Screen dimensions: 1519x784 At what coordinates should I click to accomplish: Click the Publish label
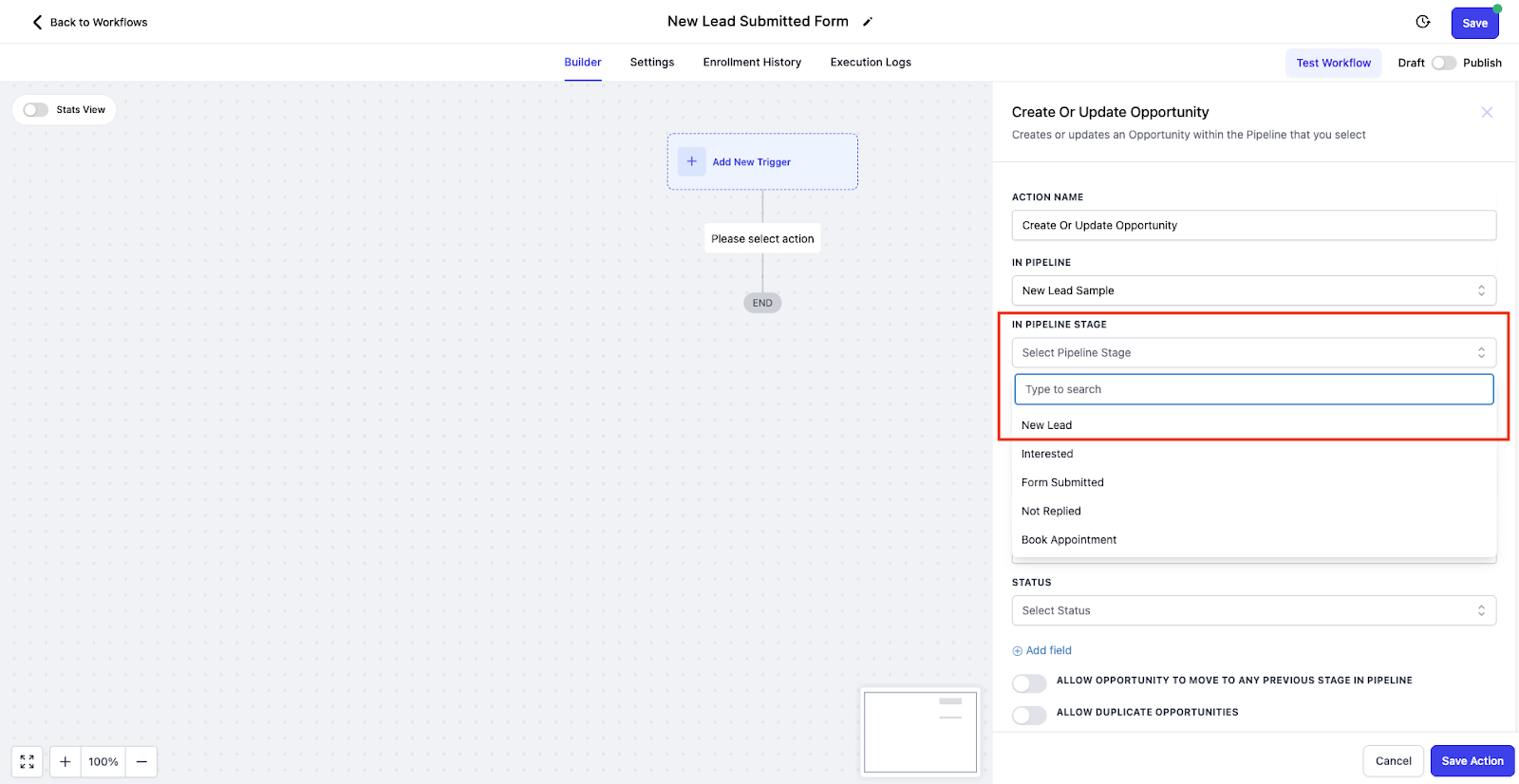[1482, 63]
